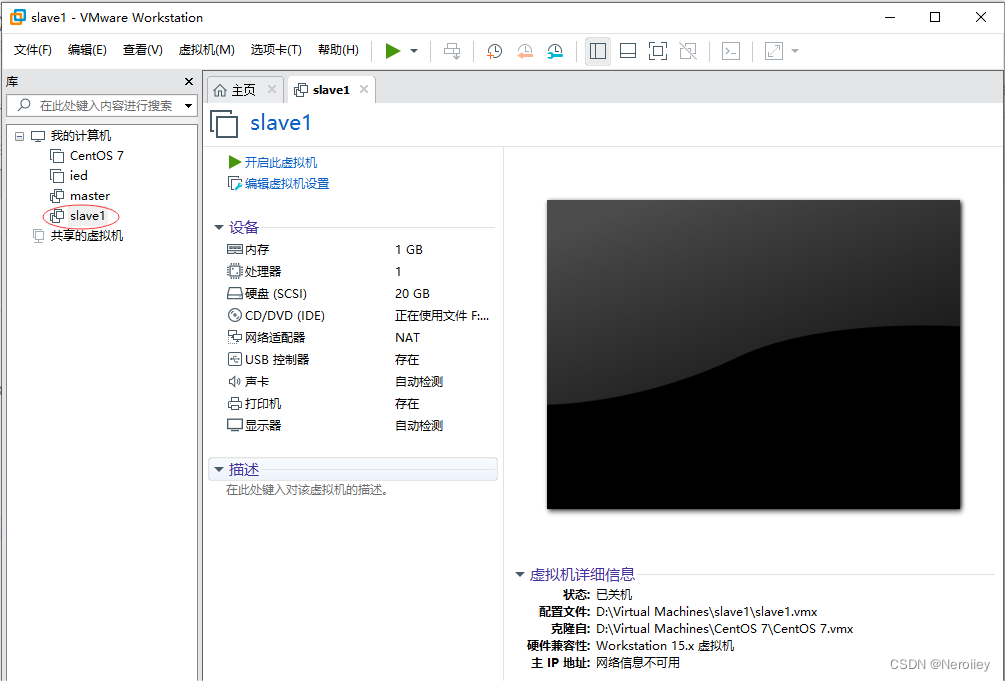This screenshot has height=681, width=1005.
Task: Collapse the 虚拟机详细信息 section
Action: (x=520, y=575)
